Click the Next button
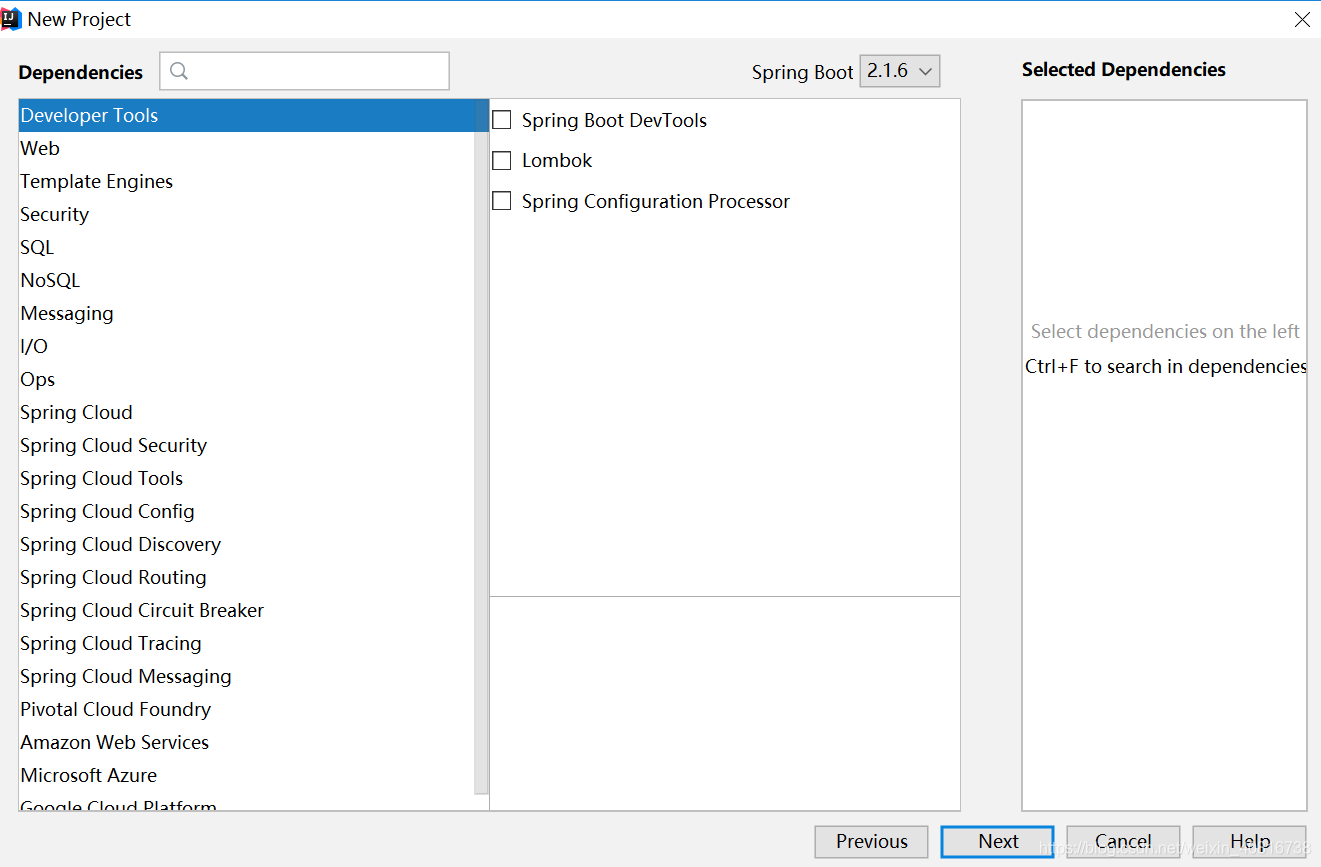1321x867 pixels. (997, 841)
